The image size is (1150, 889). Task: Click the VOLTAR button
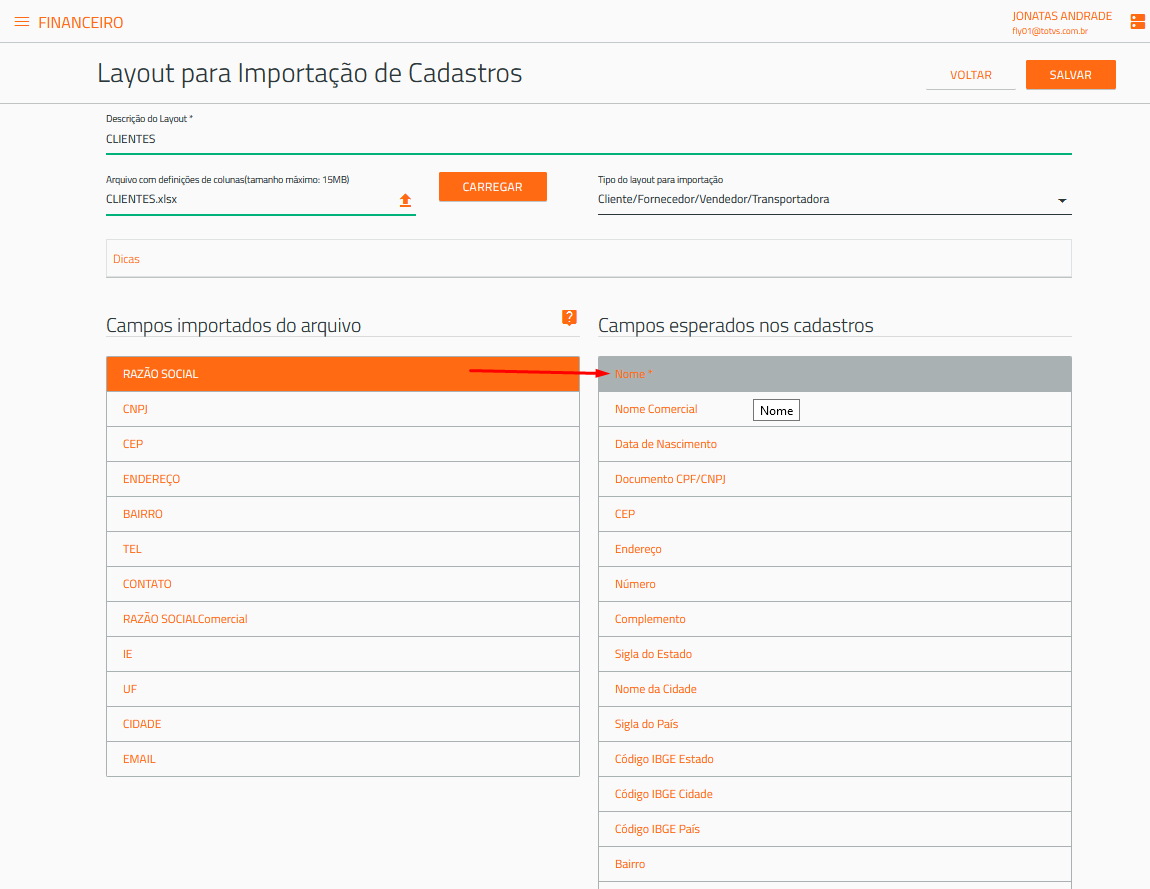pyautogui.click(x=970, y=75)
